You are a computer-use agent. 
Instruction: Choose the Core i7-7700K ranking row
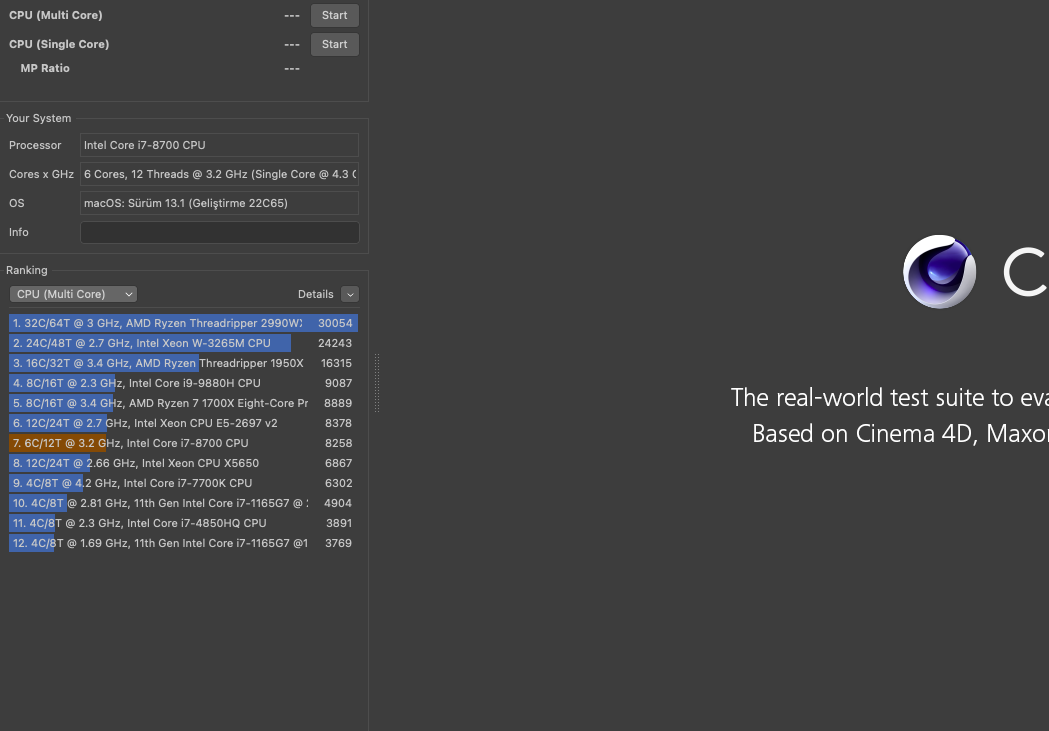[x=183, y=483]
